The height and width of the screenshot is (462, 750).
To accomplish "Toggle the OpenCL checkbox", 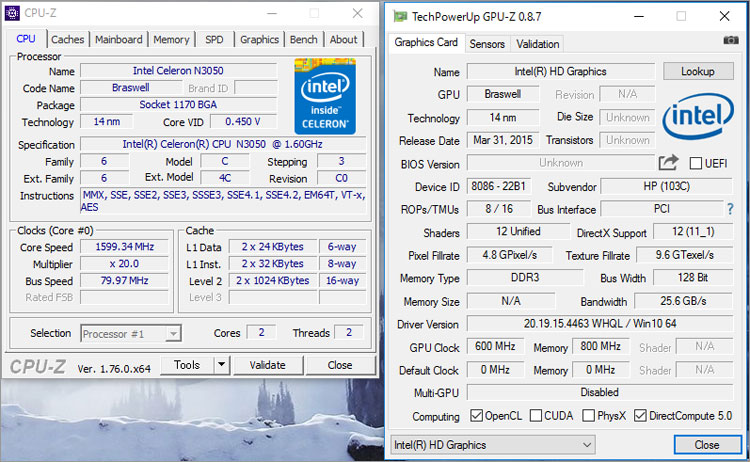I will coord(476,416).
